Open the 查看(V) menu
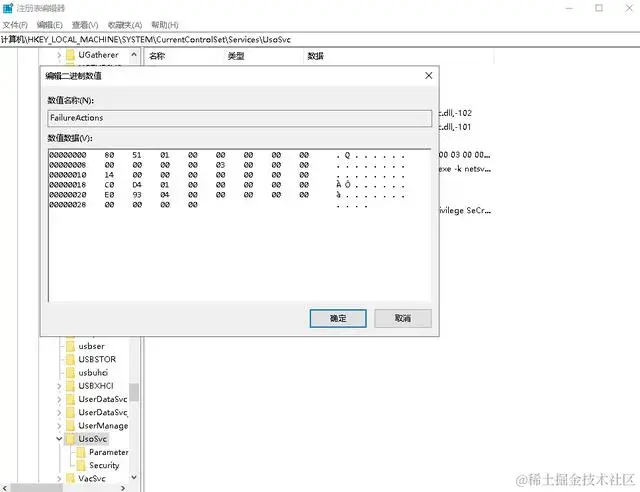640x492 pixels. click(x=85, y=25)
